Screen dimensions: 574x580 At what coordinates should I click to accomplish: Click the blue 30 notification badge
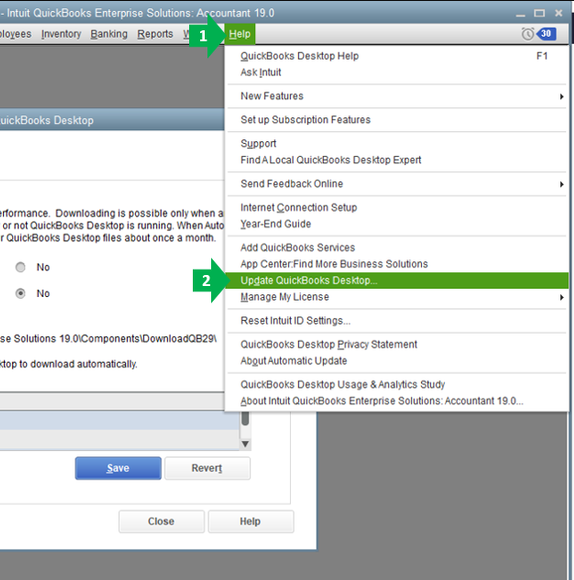tap(546, 34)
